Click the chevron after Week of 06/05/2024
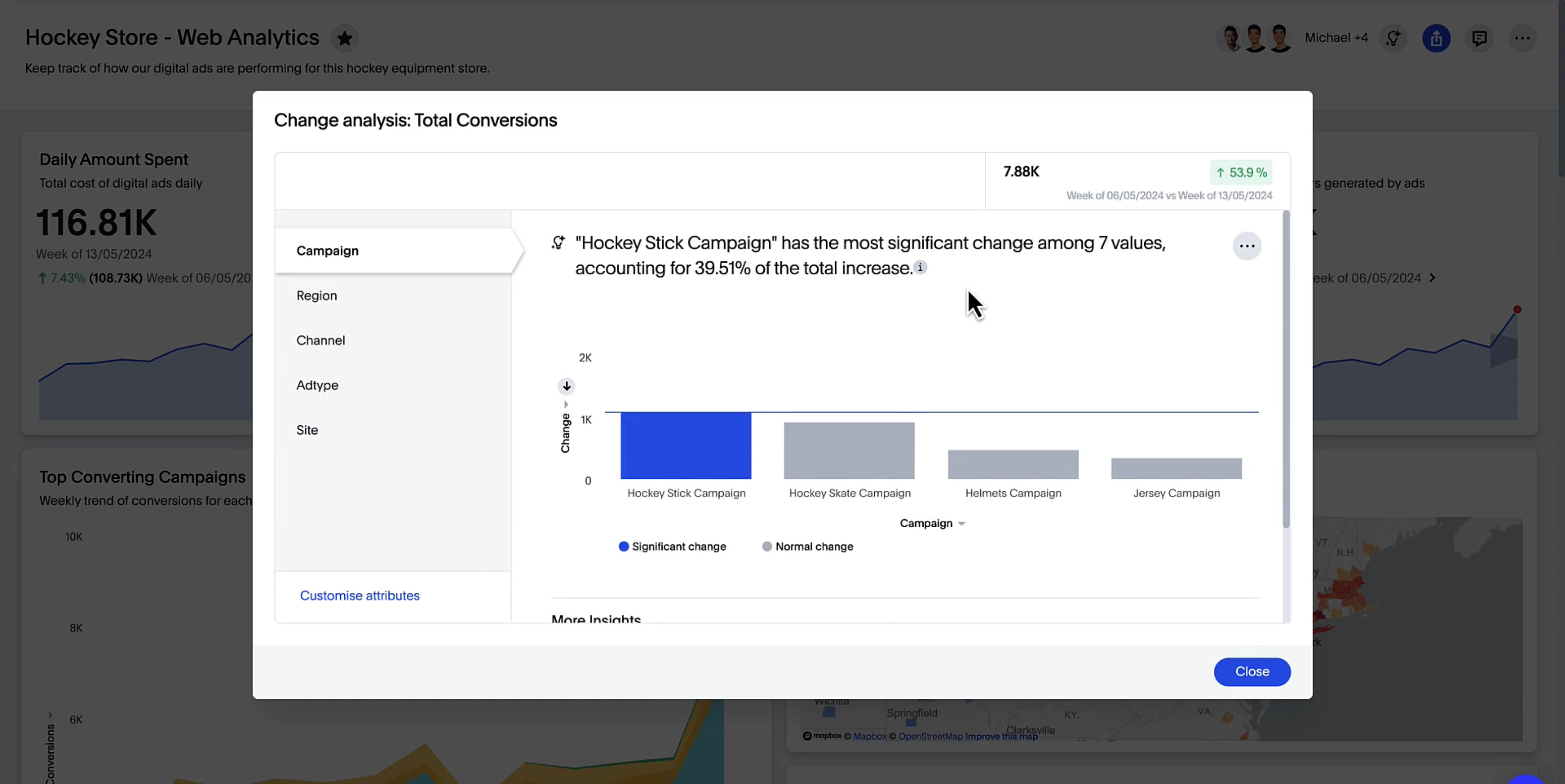Viewport: 1565px width, 784px height. tap(1432, 278)
